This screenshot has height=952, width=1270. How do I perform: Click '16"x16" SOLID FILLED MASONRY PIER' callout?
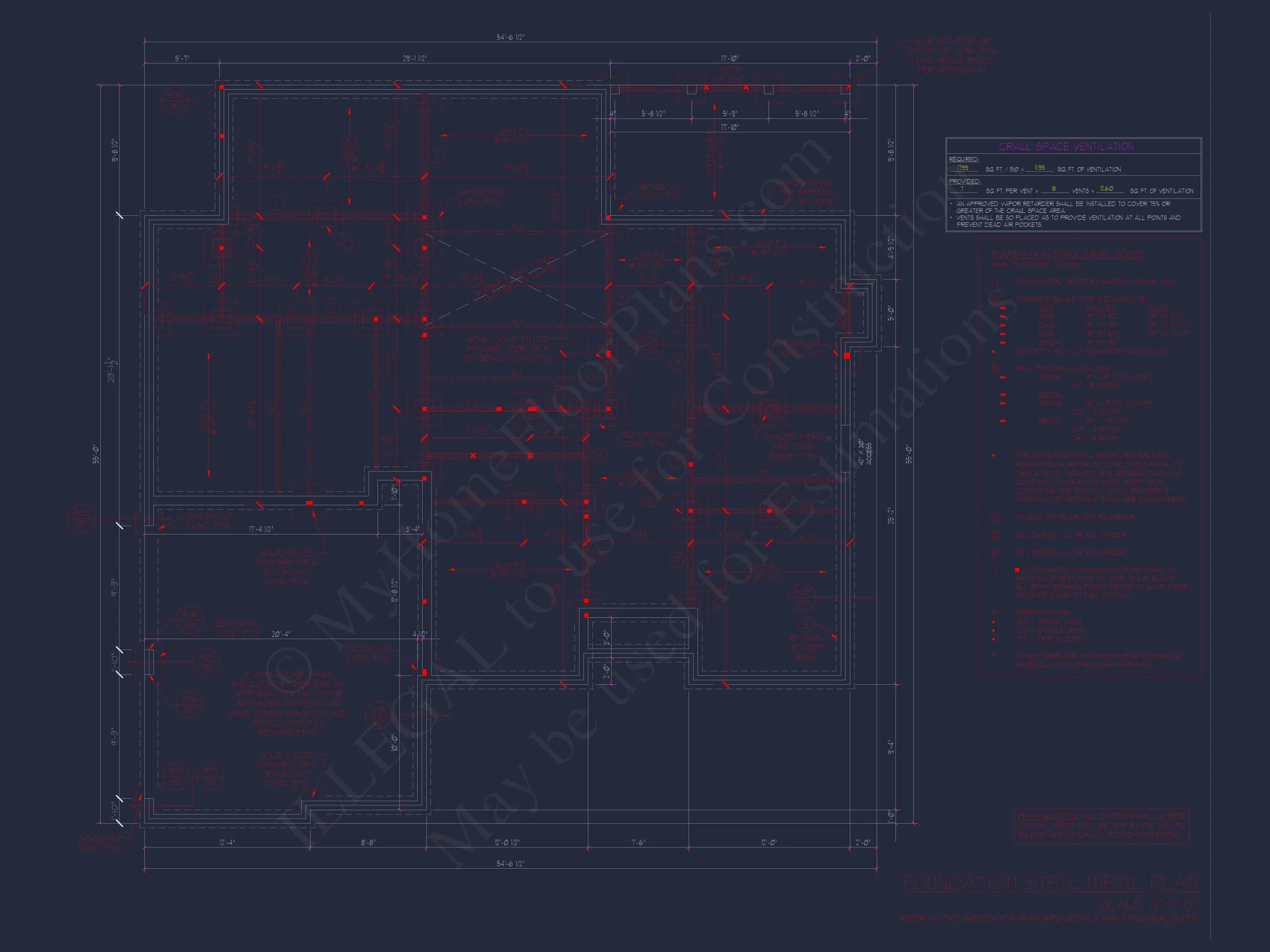pos(508,349)
